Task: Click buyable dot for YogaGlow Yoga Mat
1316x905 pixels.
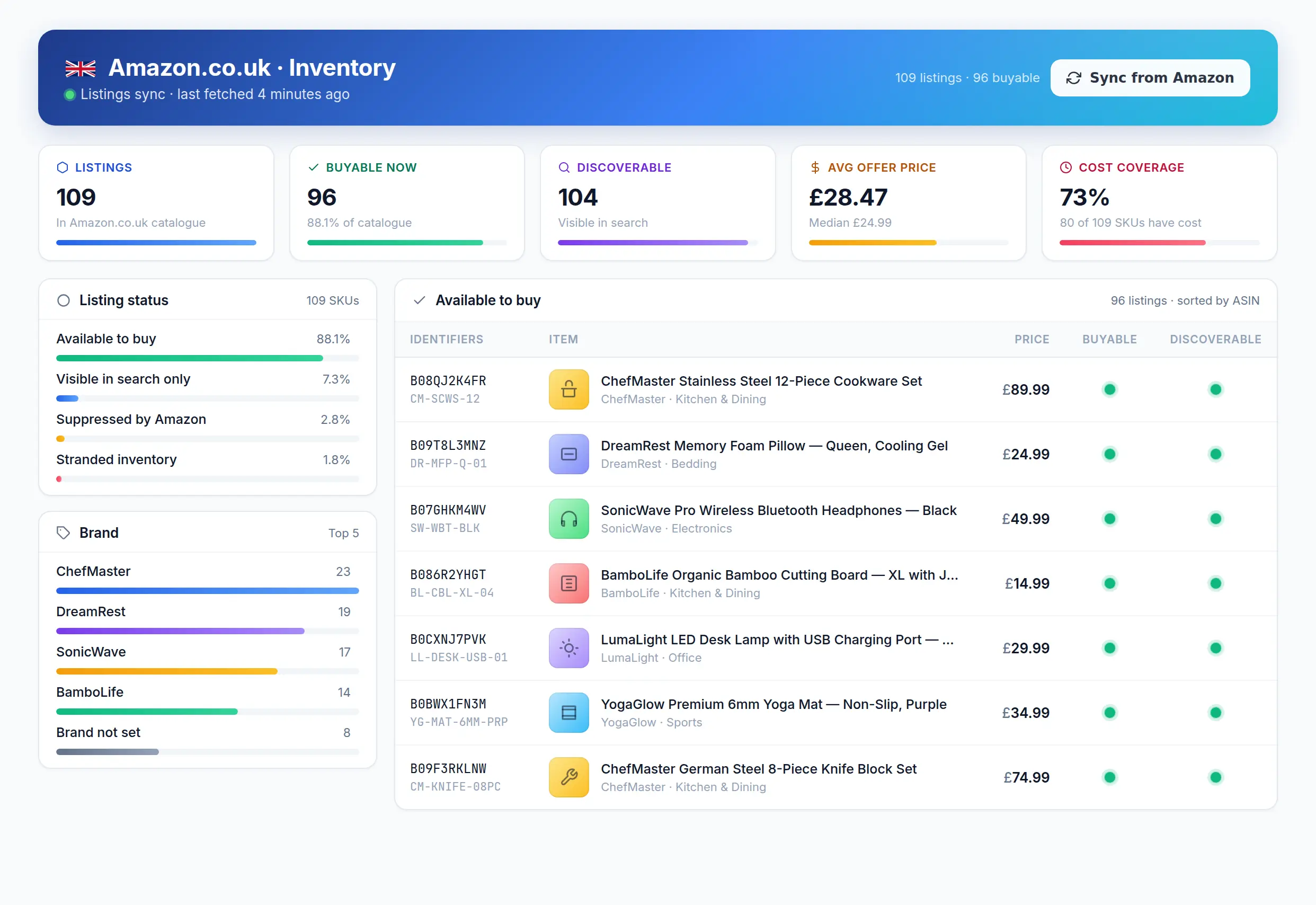Action: pyautogui.click(x=1109, y=713)
